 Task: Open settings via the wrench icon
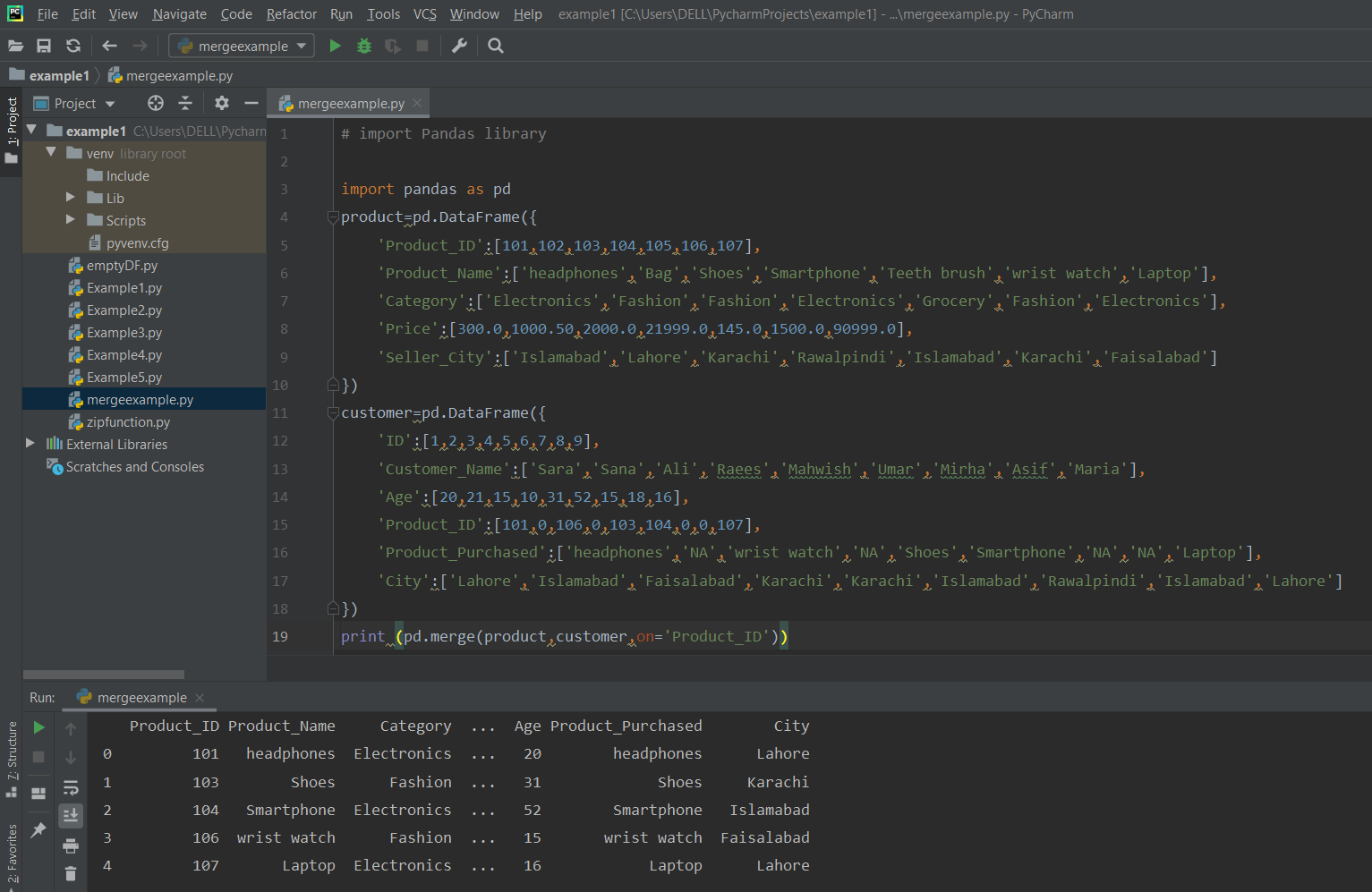point(459,46)
